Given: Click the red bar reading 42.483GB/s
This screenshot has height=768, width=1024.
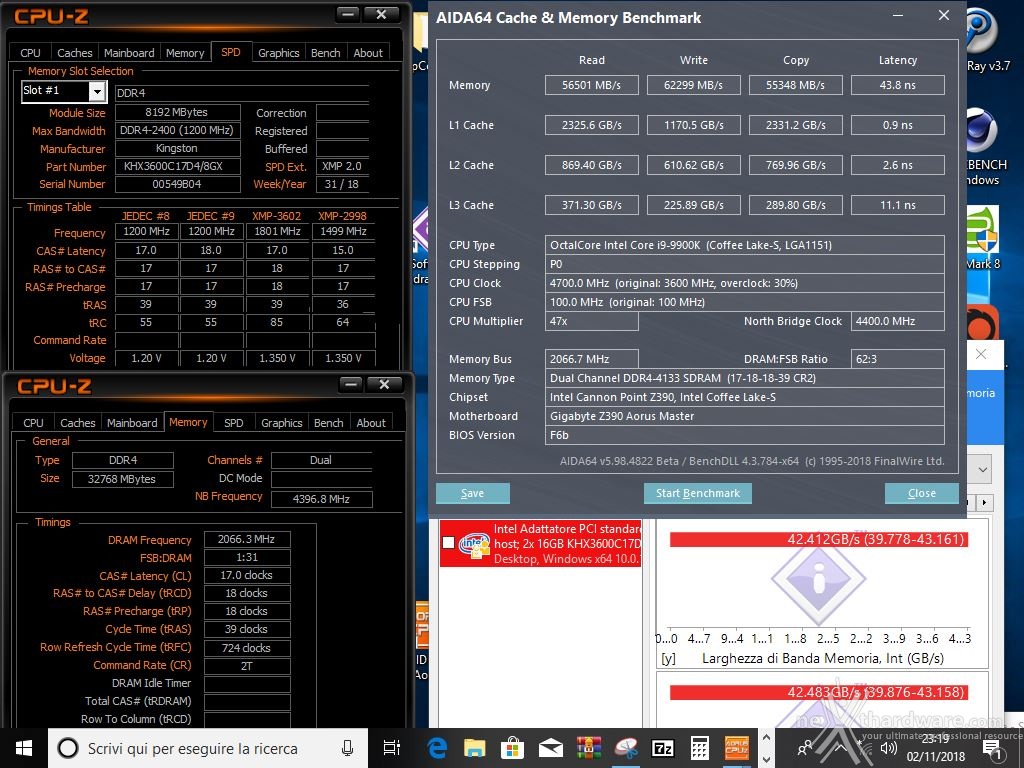Looking at the screenshot, I should point(818,692).
